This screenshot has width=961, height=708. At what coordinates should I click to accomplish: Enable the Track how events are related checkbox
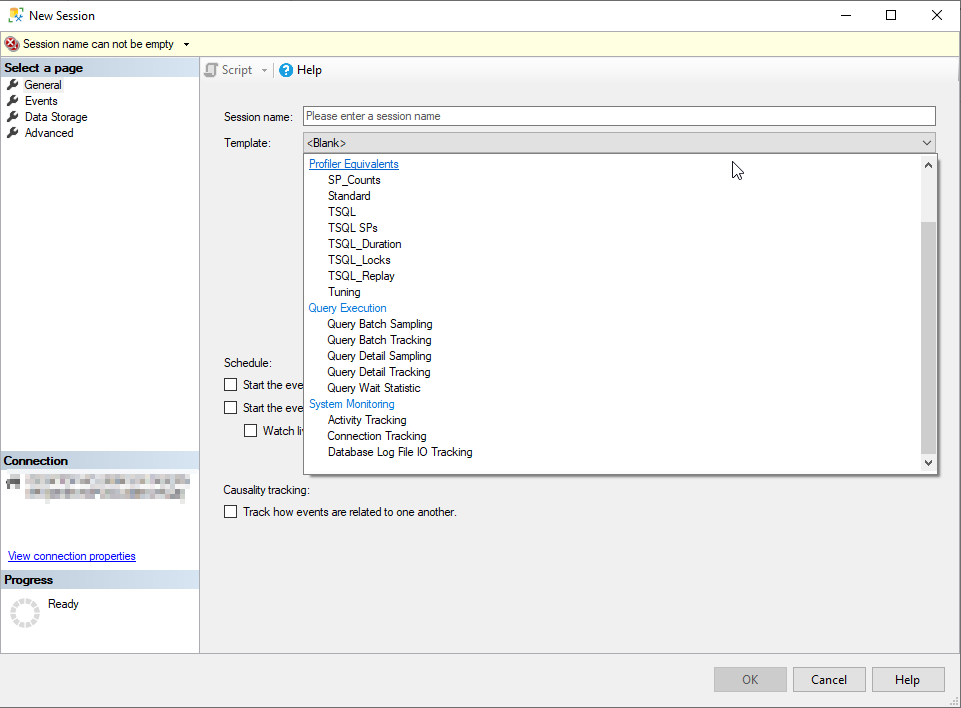pyautogui.click(x=231, y=512)
